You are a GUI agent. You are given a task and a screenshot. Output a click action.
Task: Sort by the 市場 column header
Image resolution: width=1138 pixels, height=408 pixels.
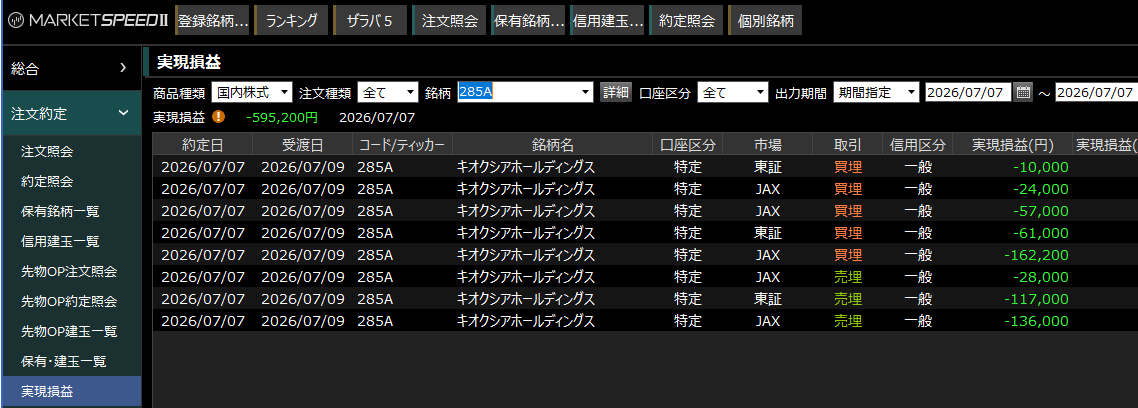(x=768, y=144)
